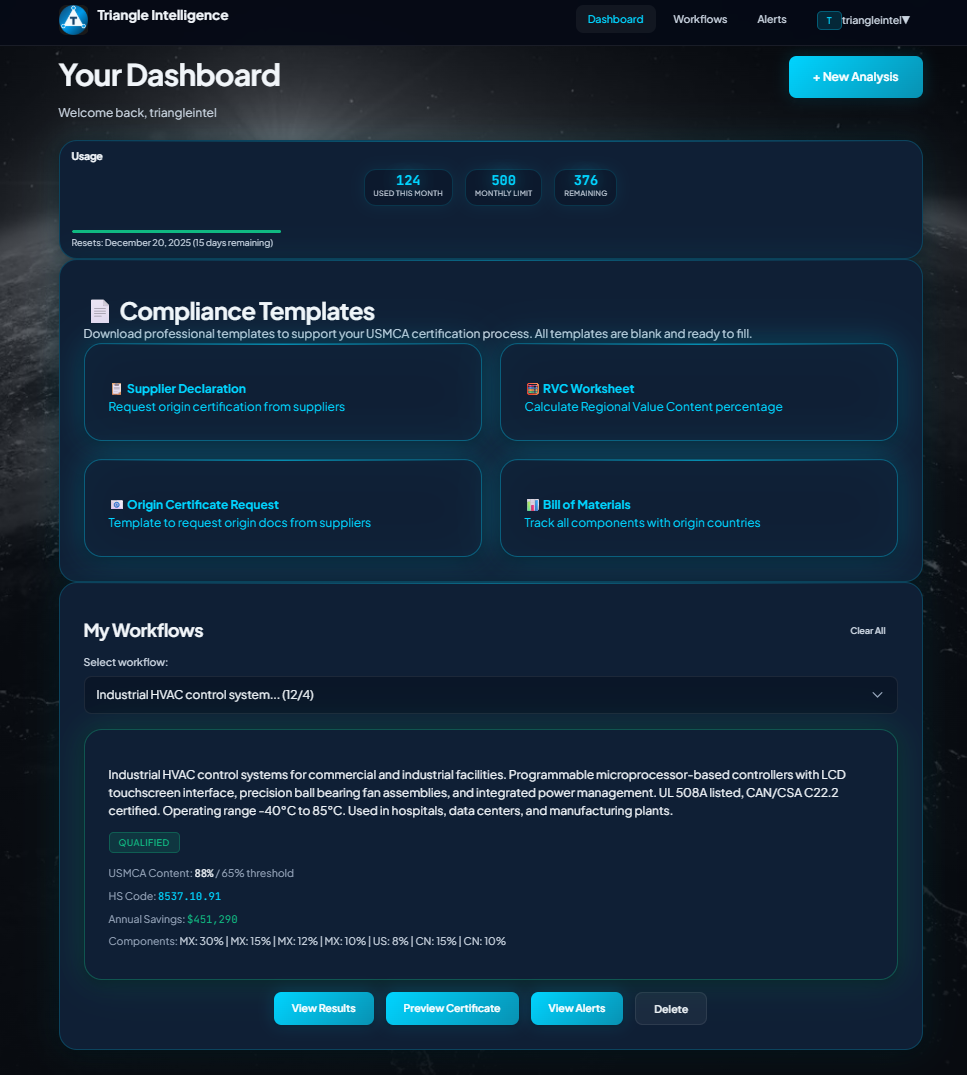967x1075 pixels.
Task: Click the Bill of Materials ledger icon
Action: pyautogui.click(x=531, y=505)
